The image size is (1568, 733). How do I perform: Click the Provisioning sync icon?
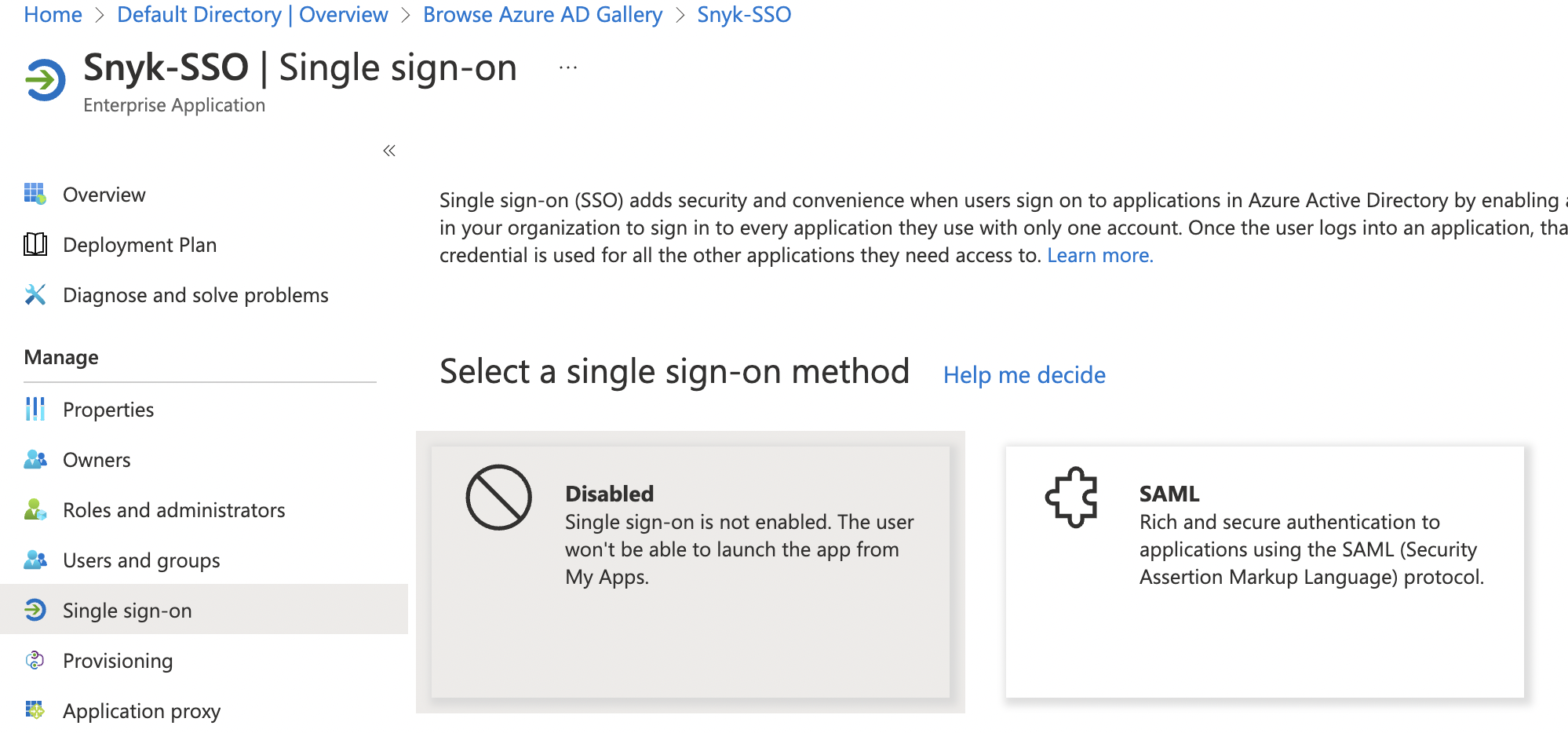35,660
